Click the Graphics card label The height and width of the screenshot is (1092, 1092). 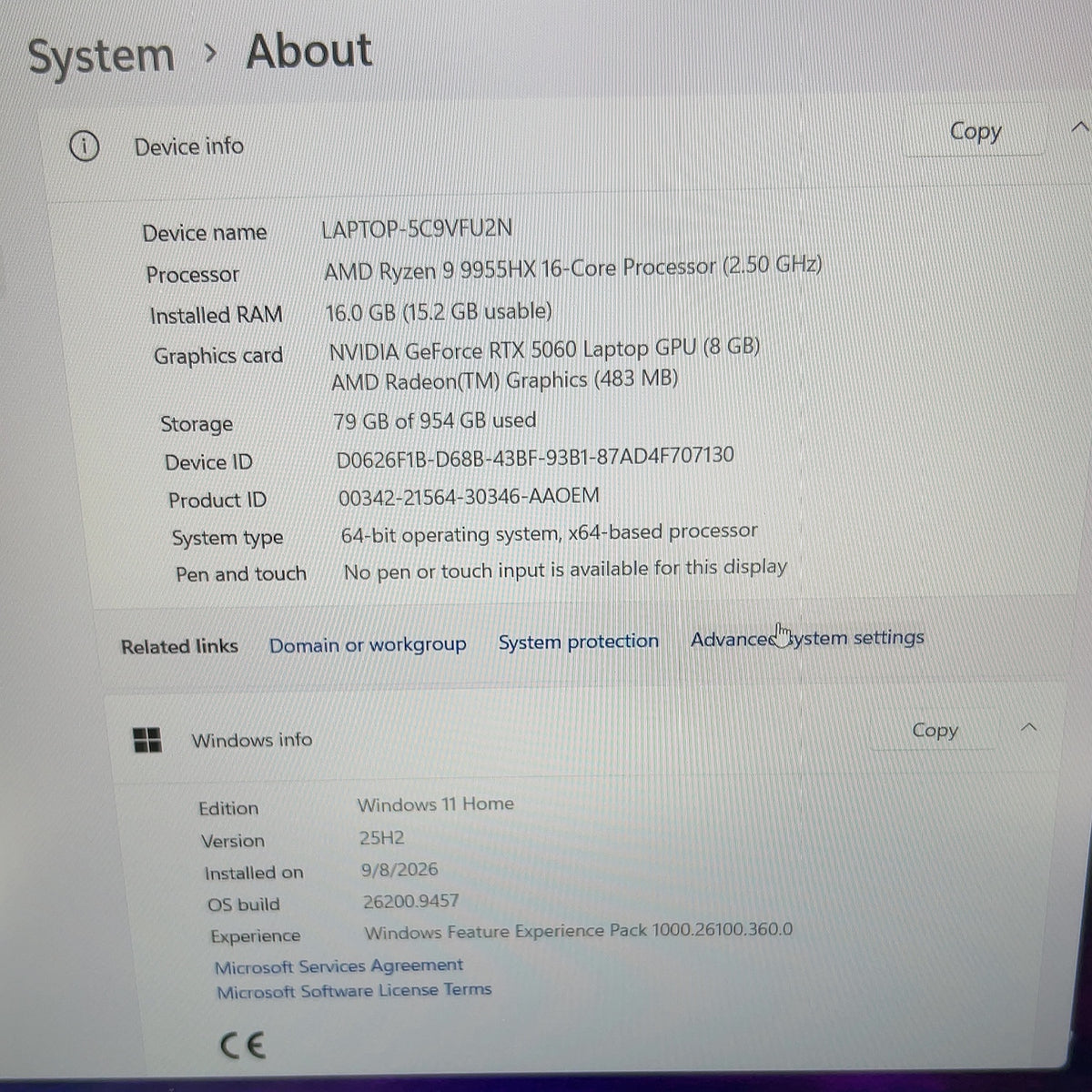[x=217, y=356]
